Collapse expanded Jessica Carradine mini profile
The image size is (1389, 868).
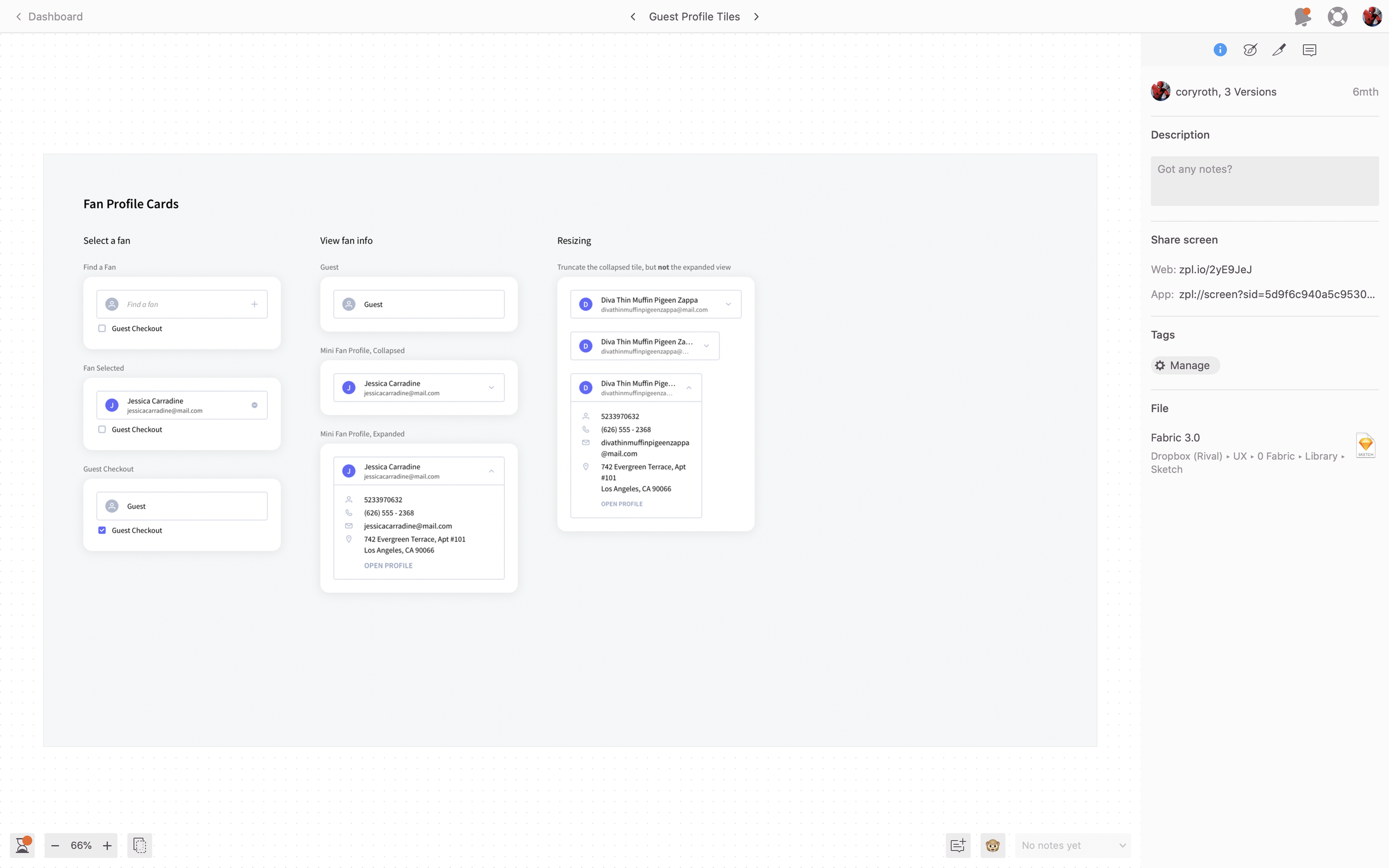[x=492, y=471]
